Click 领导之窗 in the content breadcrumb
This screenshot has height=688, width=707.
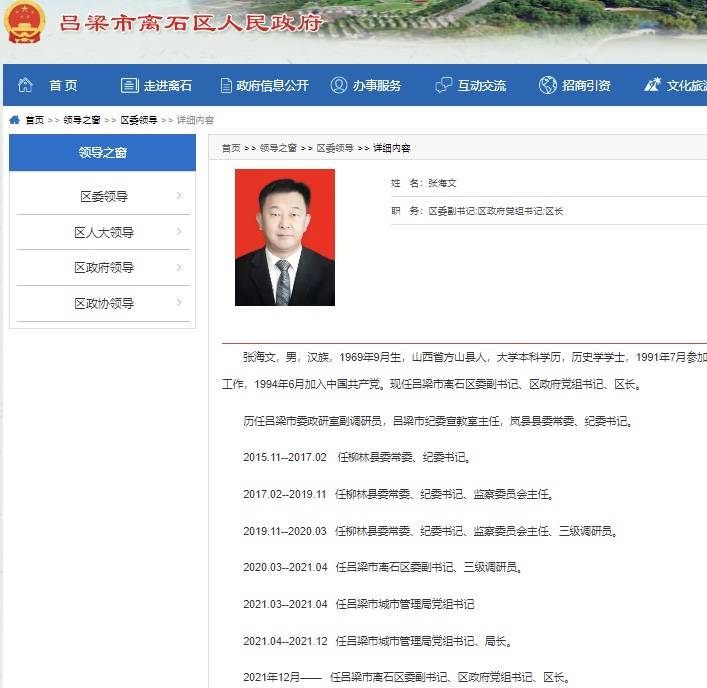278,148
